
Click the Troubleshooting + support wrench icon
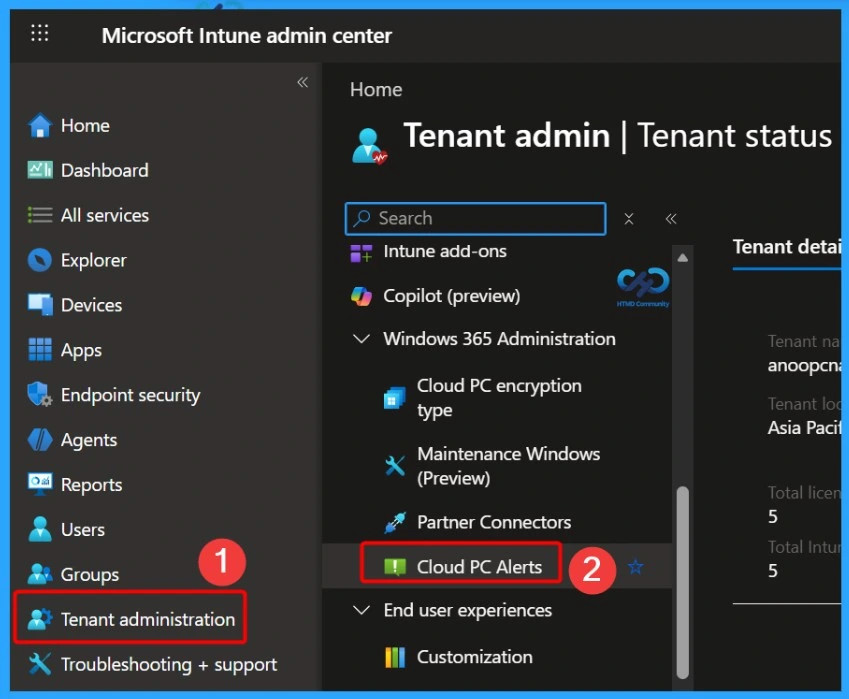(x=40, y=664)
